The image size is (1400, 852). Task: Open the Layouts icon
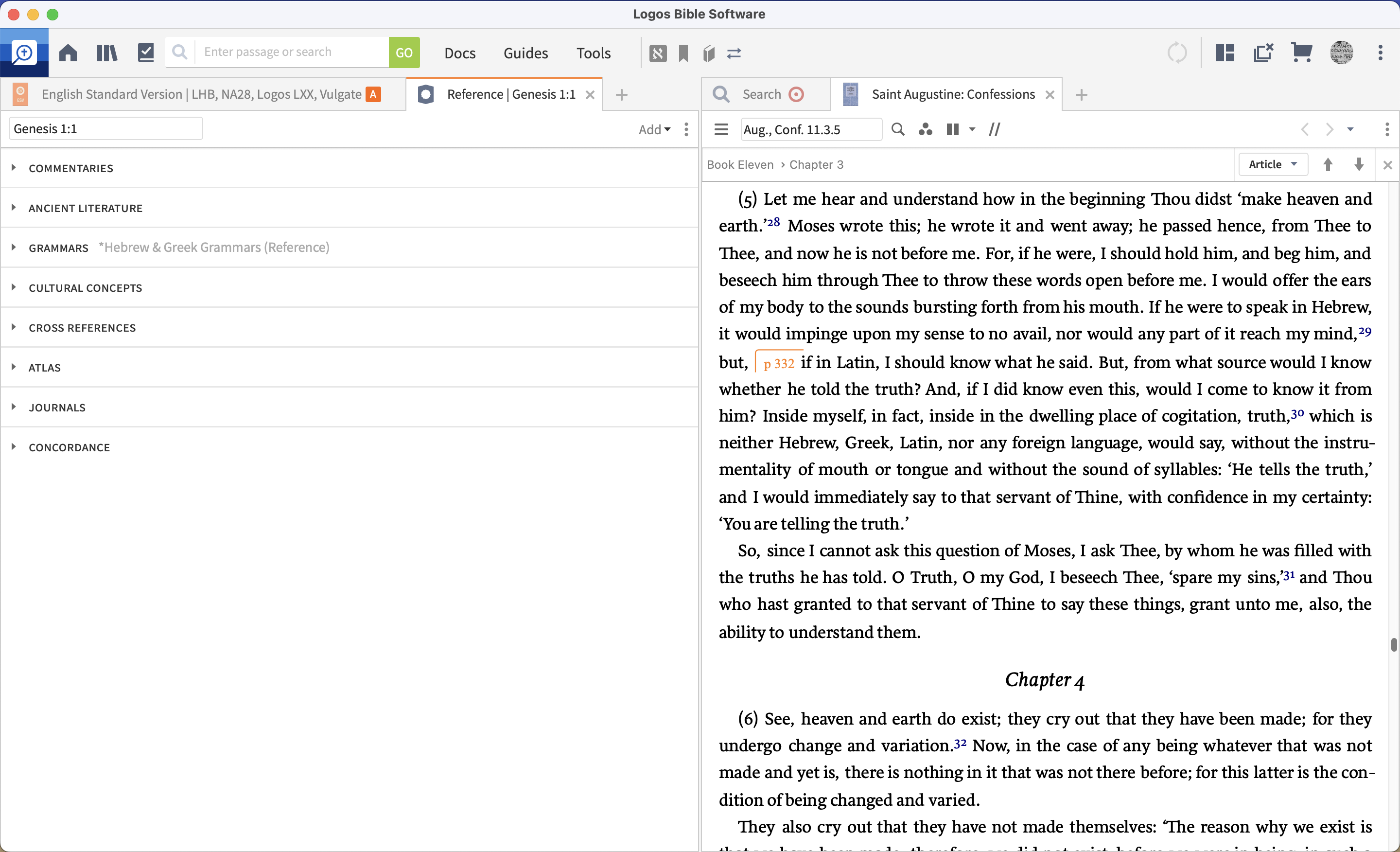tap(1225, 53)
